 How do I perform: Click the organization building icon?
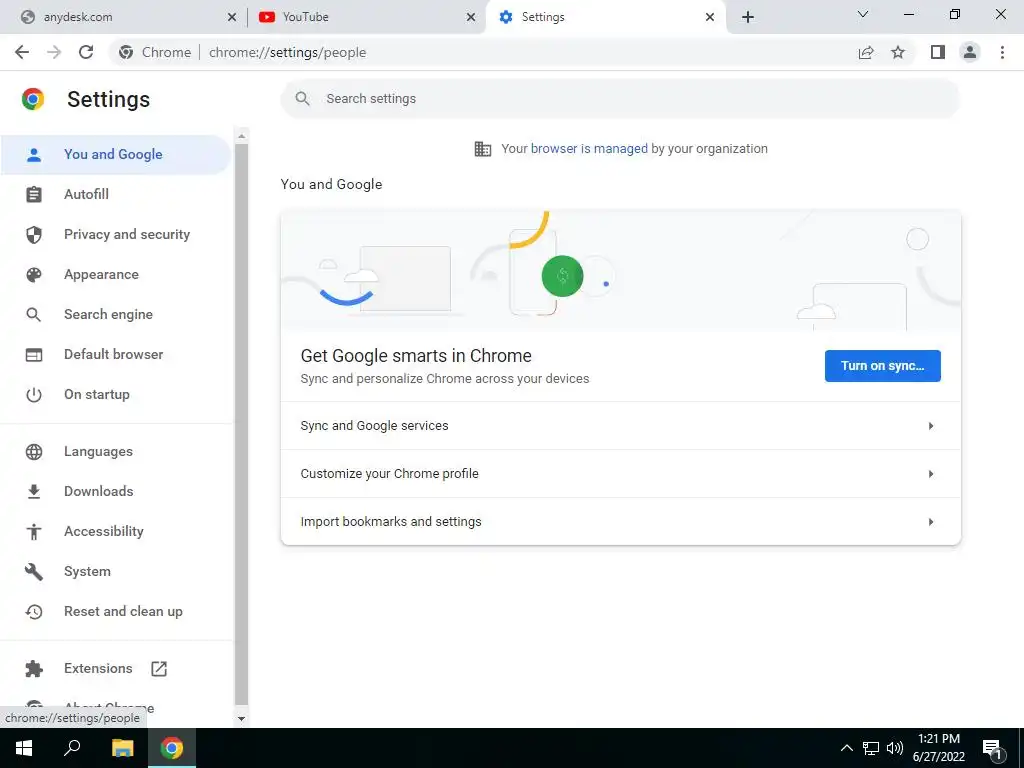pyautogui.click(x=483, y=149)
